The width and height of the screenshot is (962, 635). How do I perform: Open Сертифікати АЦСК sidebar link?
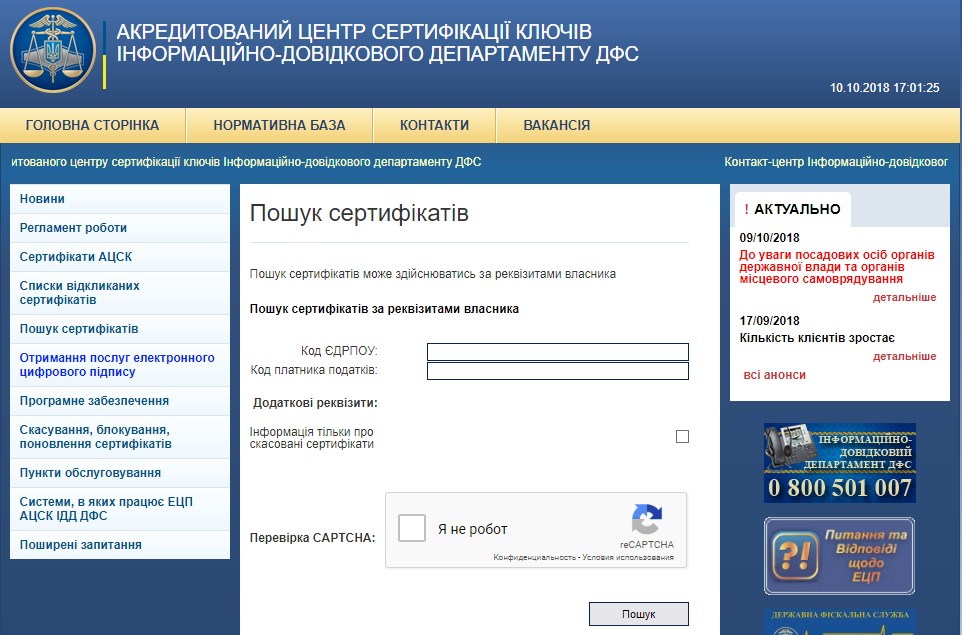point(76,257)
